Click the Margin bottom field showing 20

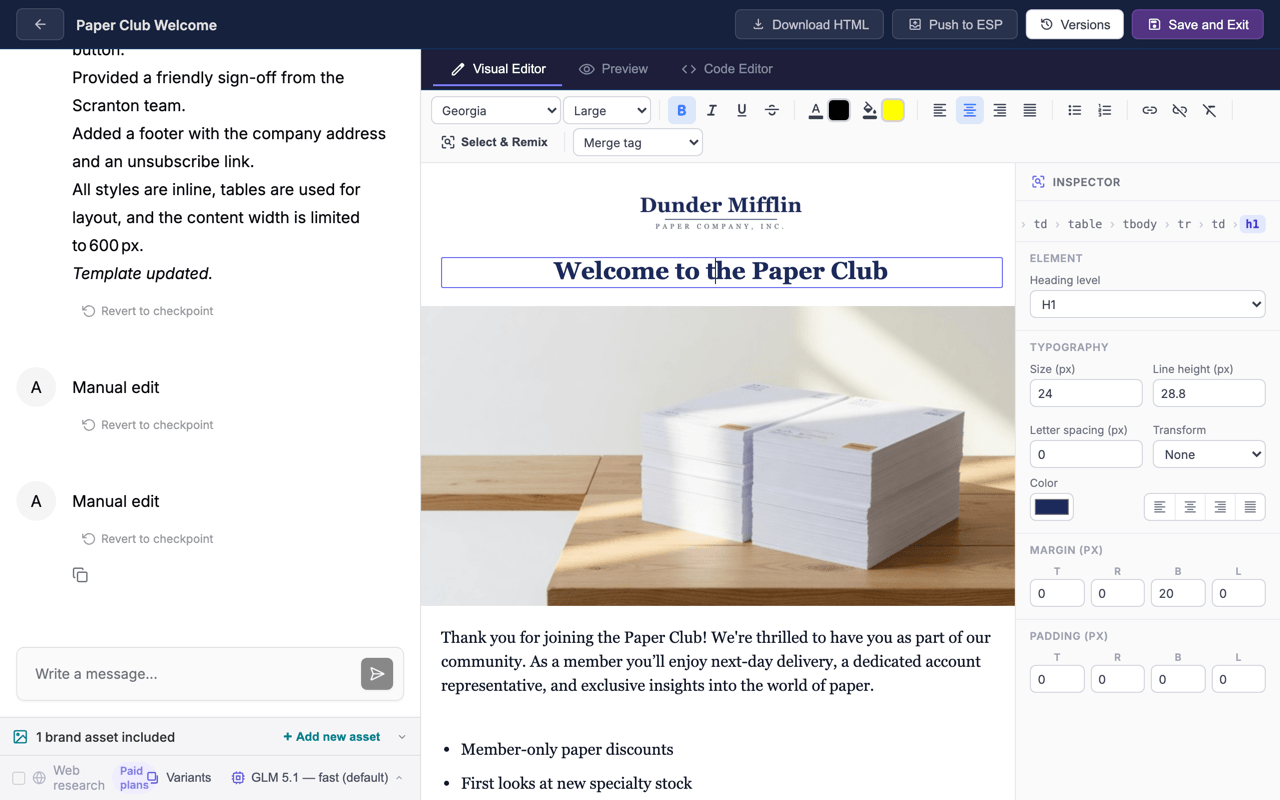point(1178,593)
